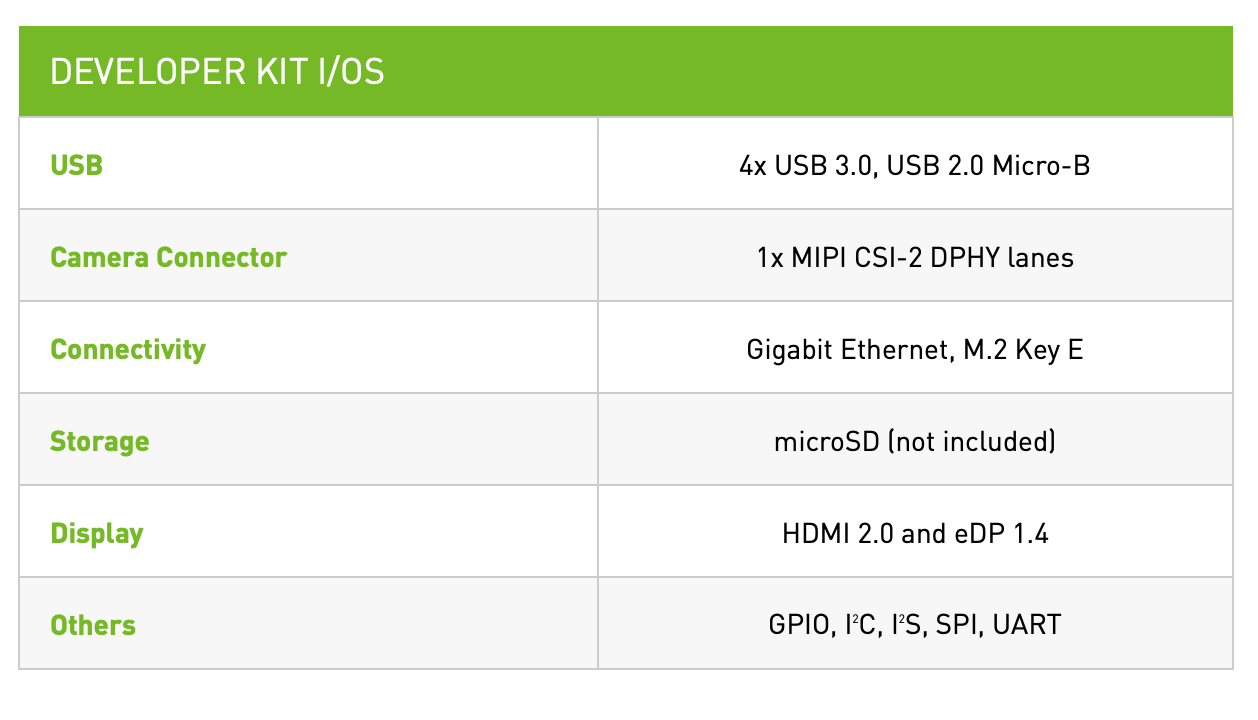Viewport: 1258px width, 720px height.
Task: Click the Others row label
Action: (93, 625)
